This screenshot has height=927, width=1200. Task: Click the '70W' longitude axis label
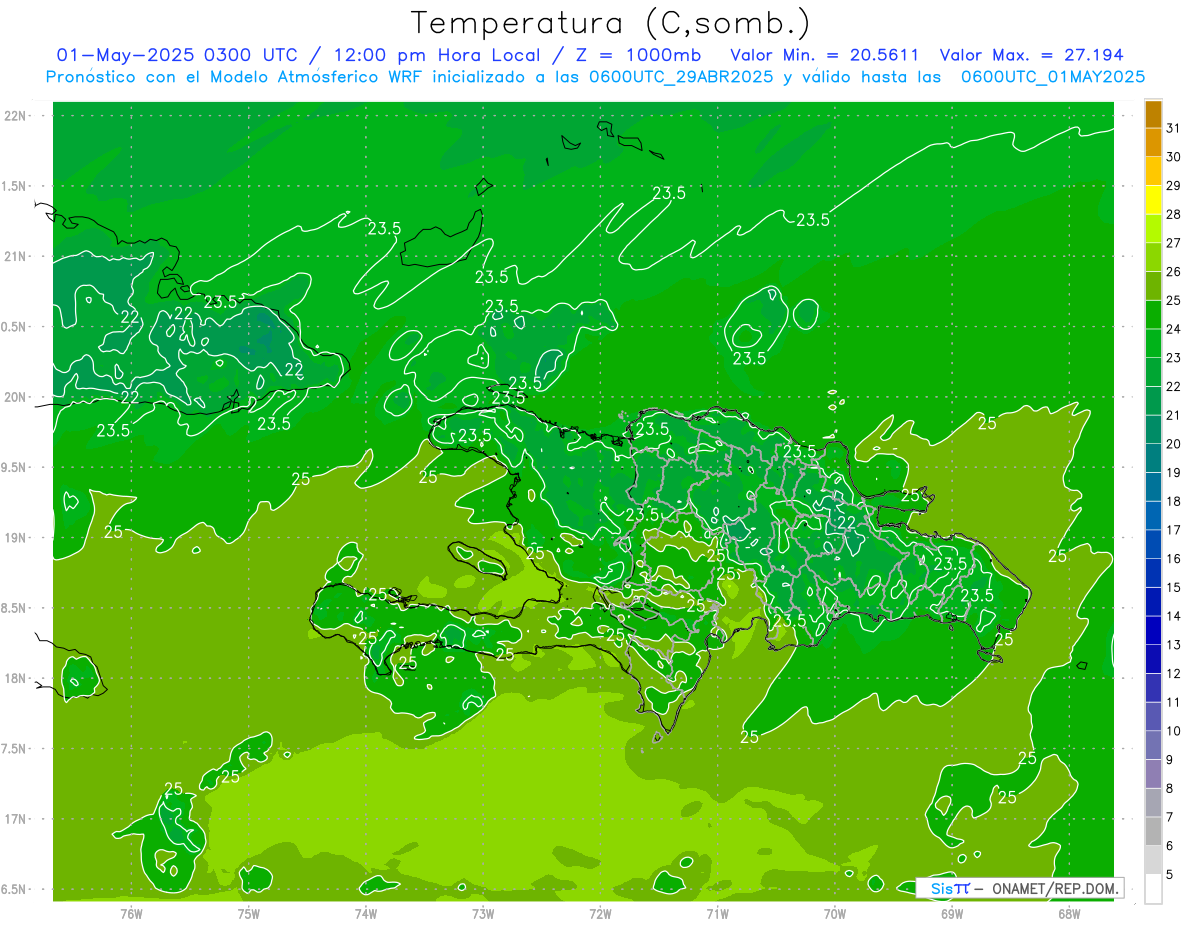coord(834,914)
